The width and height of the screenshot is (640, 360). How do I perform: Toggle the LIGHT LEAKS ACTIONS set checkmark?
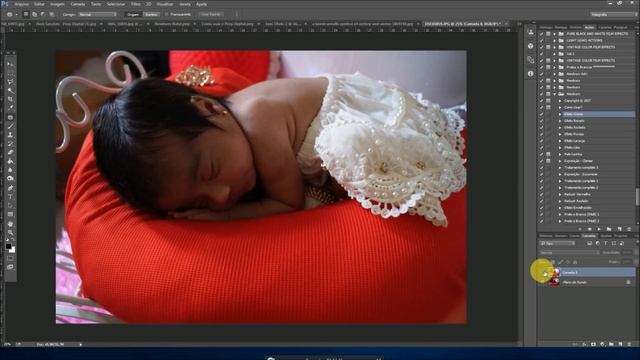(542, 40)
